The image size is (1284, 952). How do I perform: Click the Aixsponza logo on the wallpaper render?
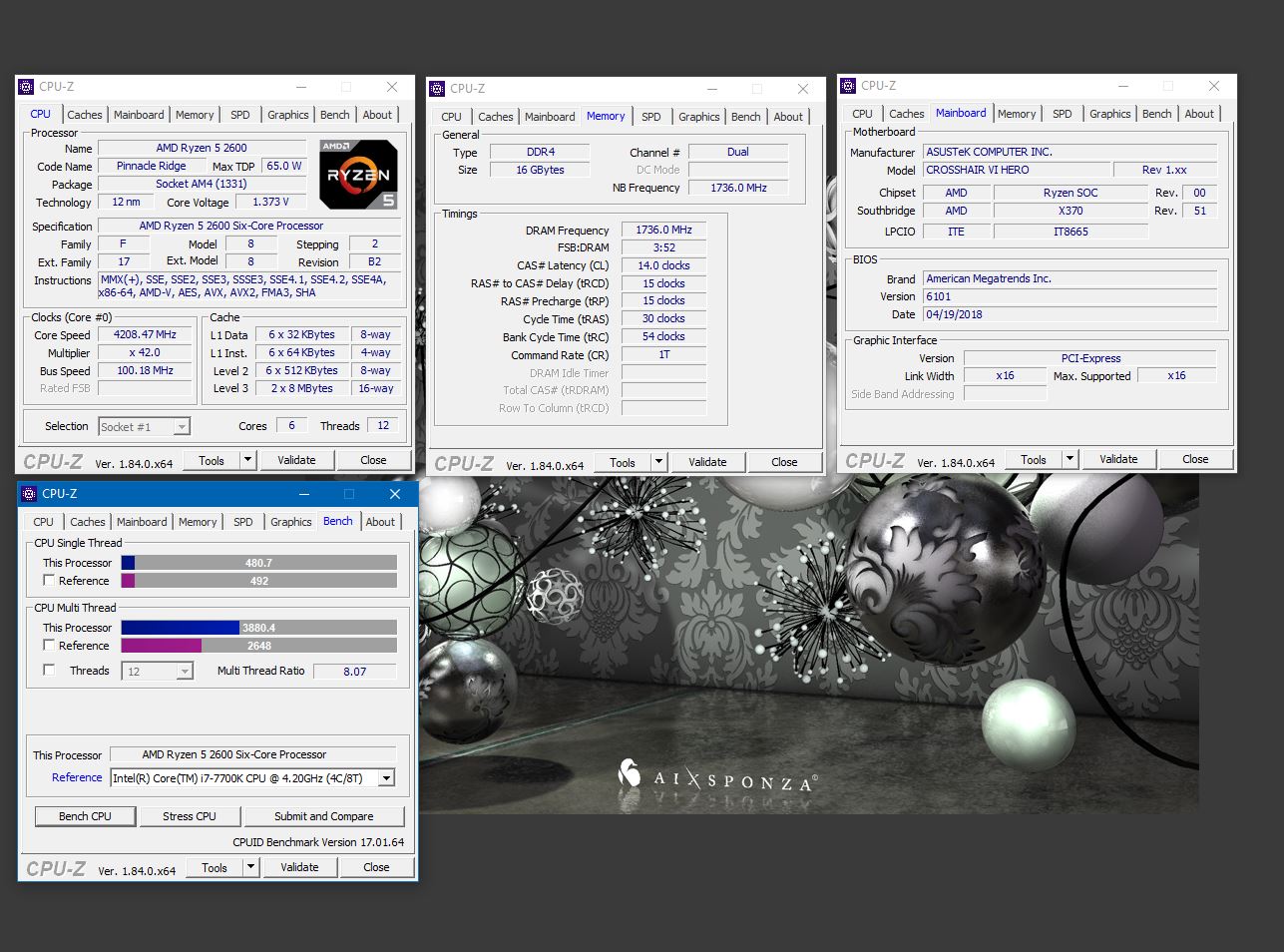pyautogui.click(x=717, y=777)
